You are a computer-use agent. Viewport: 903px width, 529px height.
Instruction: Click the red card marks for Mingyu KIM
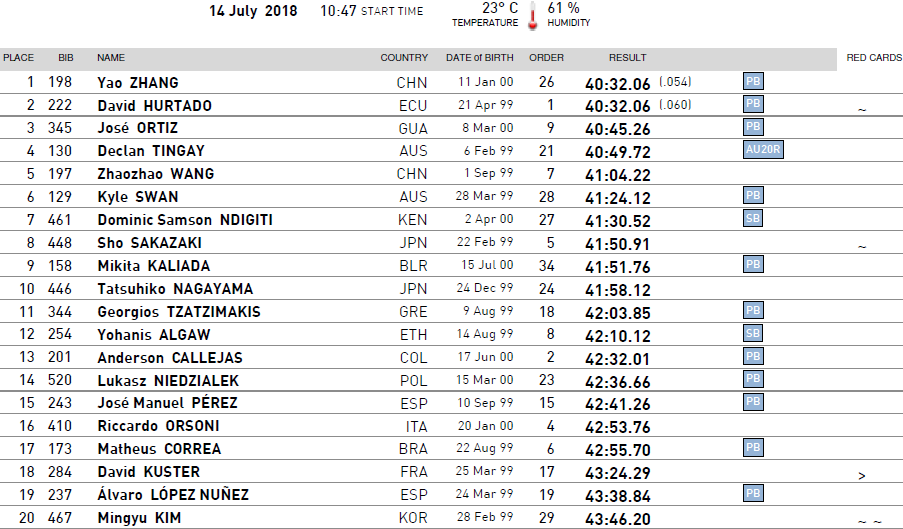point(870,522)
